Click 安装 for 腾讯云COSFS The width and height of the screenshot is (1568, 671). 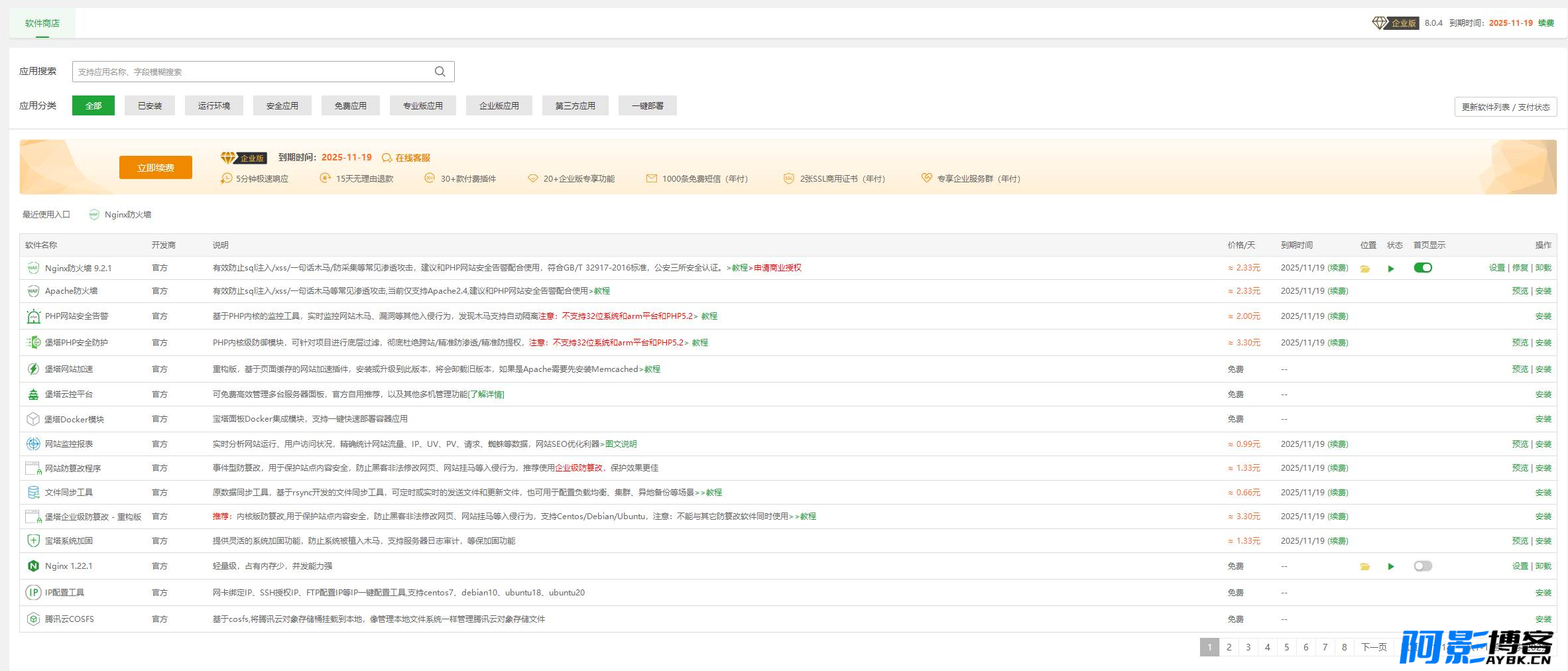1543,619
